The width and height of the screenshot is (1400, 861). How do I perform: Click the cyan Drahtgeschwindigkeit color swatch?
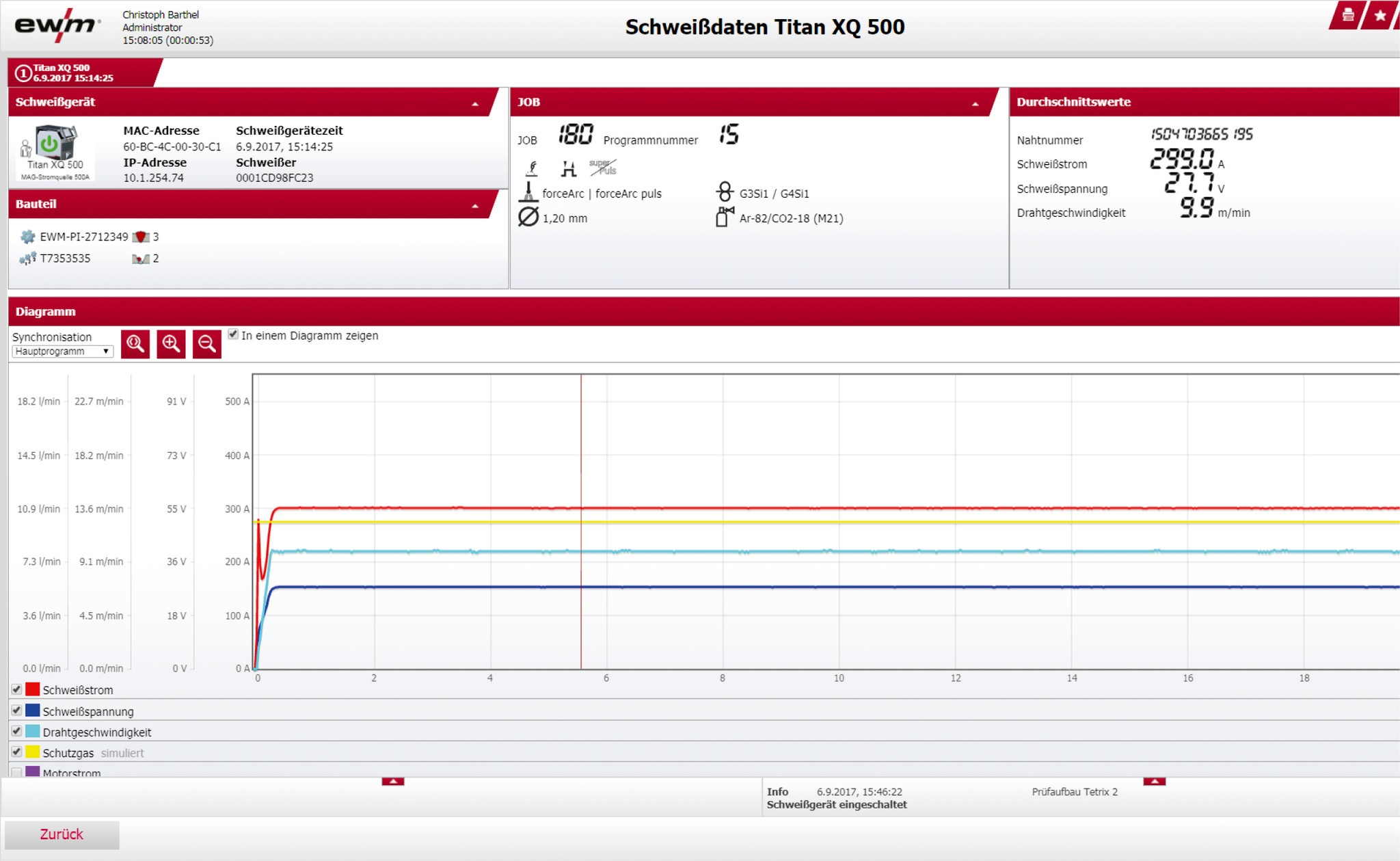pyautogui.click(x=32, y=730)
